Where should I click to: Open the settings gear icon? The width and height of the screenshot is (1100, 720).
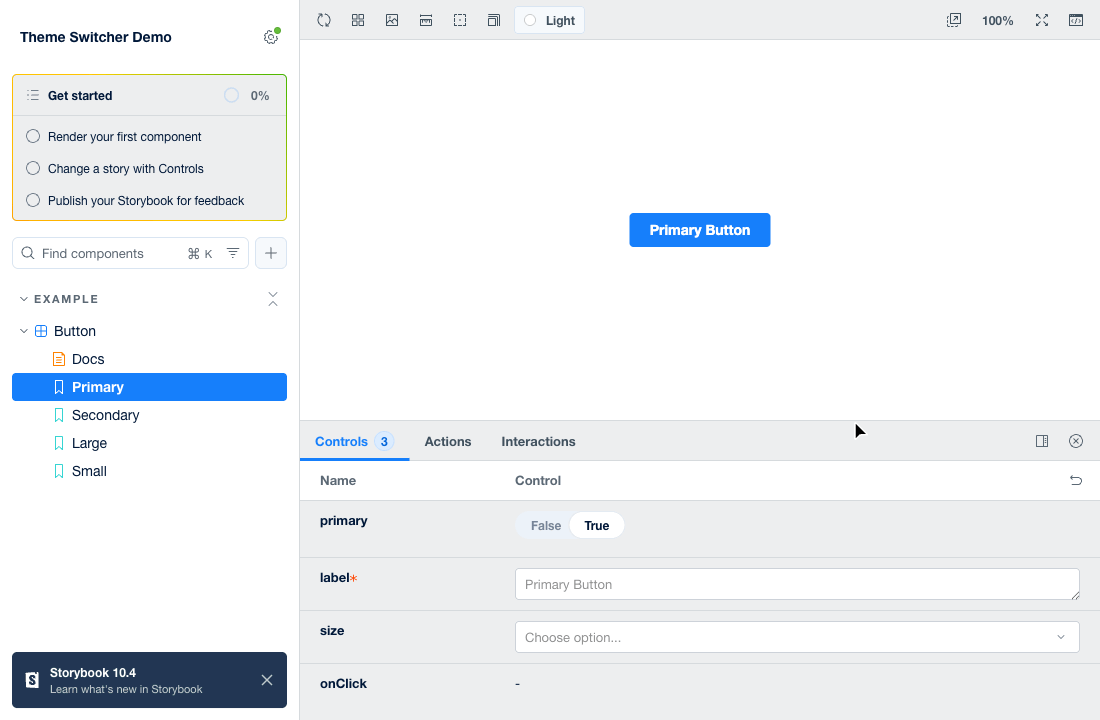coord(271,37)
